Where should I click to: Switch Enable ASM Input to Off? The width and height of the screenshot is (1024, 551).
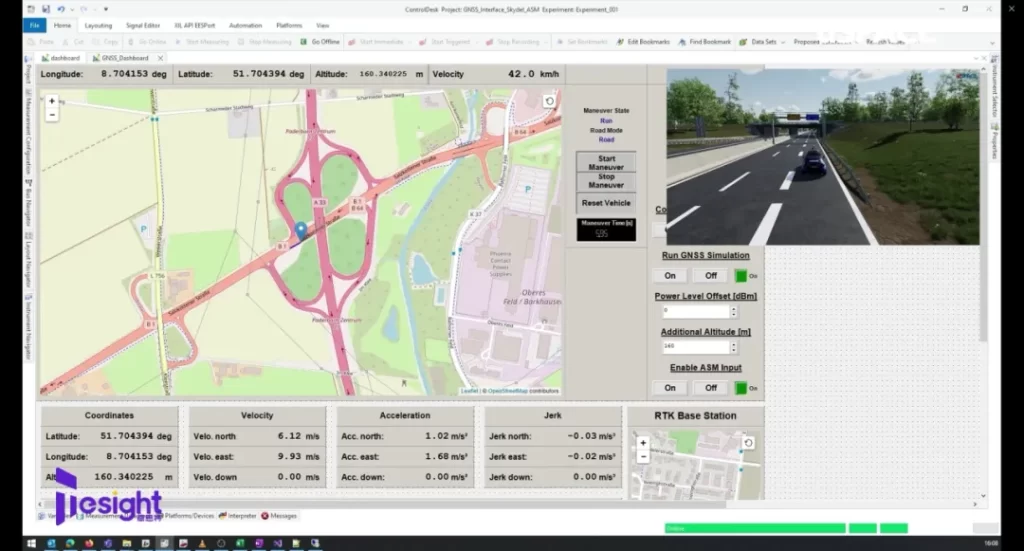[x=710, y=388]
